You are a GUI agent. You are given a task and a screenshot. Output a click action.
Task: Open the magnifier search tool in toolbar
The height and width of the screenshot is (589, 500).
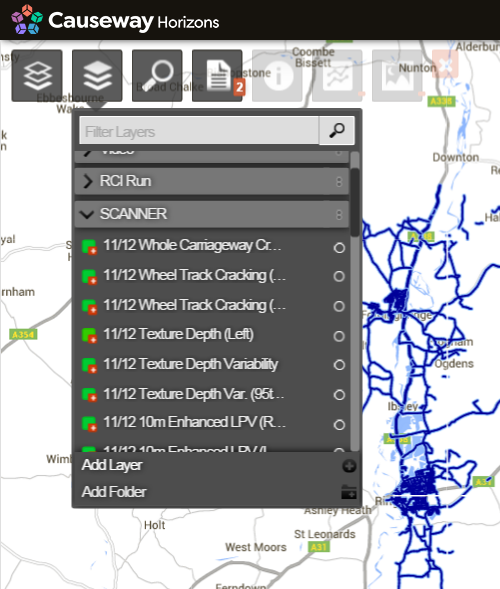pos(157,76)
